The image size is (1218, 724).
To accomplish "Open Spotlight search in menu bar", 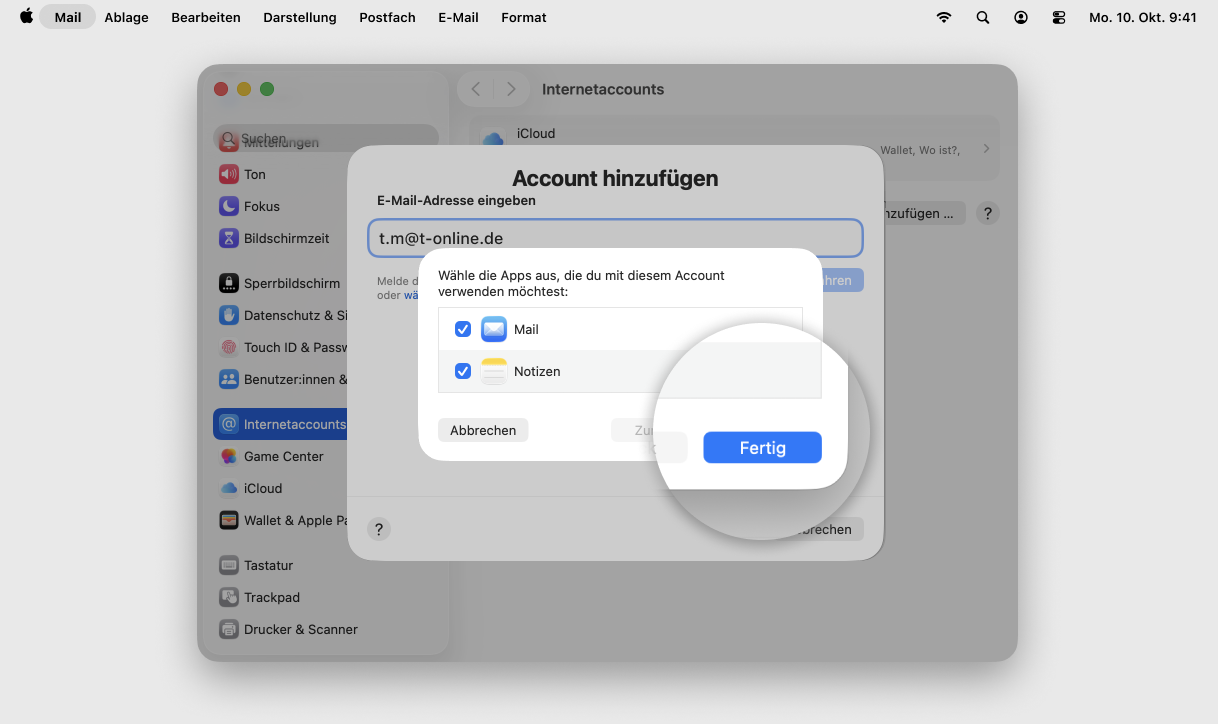I will tap(982, 17).
